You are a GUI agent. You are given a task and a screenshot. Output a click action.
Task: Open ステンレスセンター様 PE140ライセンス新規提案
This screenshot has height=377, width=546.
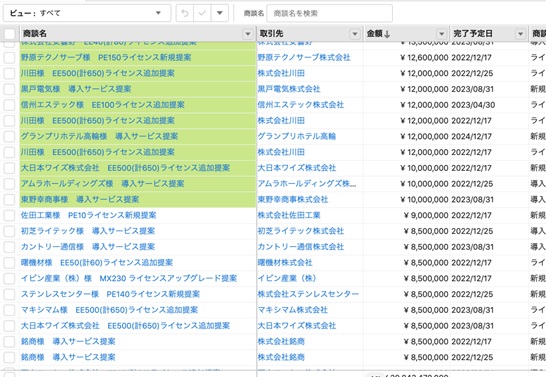tap(110, 294)
